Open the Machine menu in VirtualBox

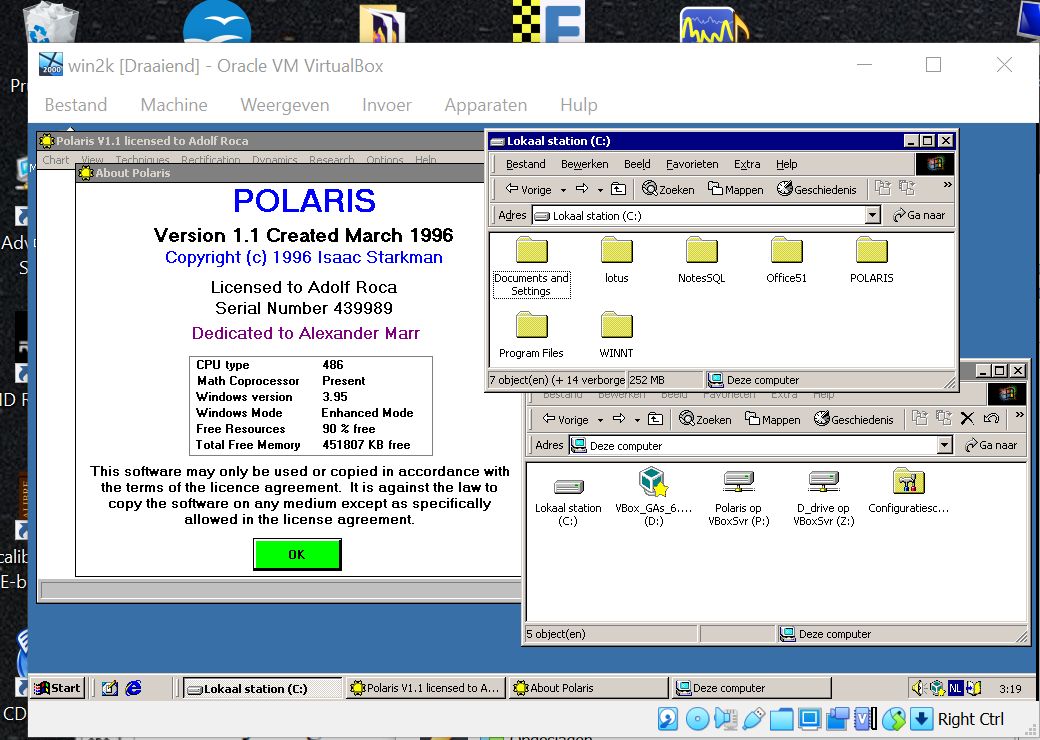(174, 105)
